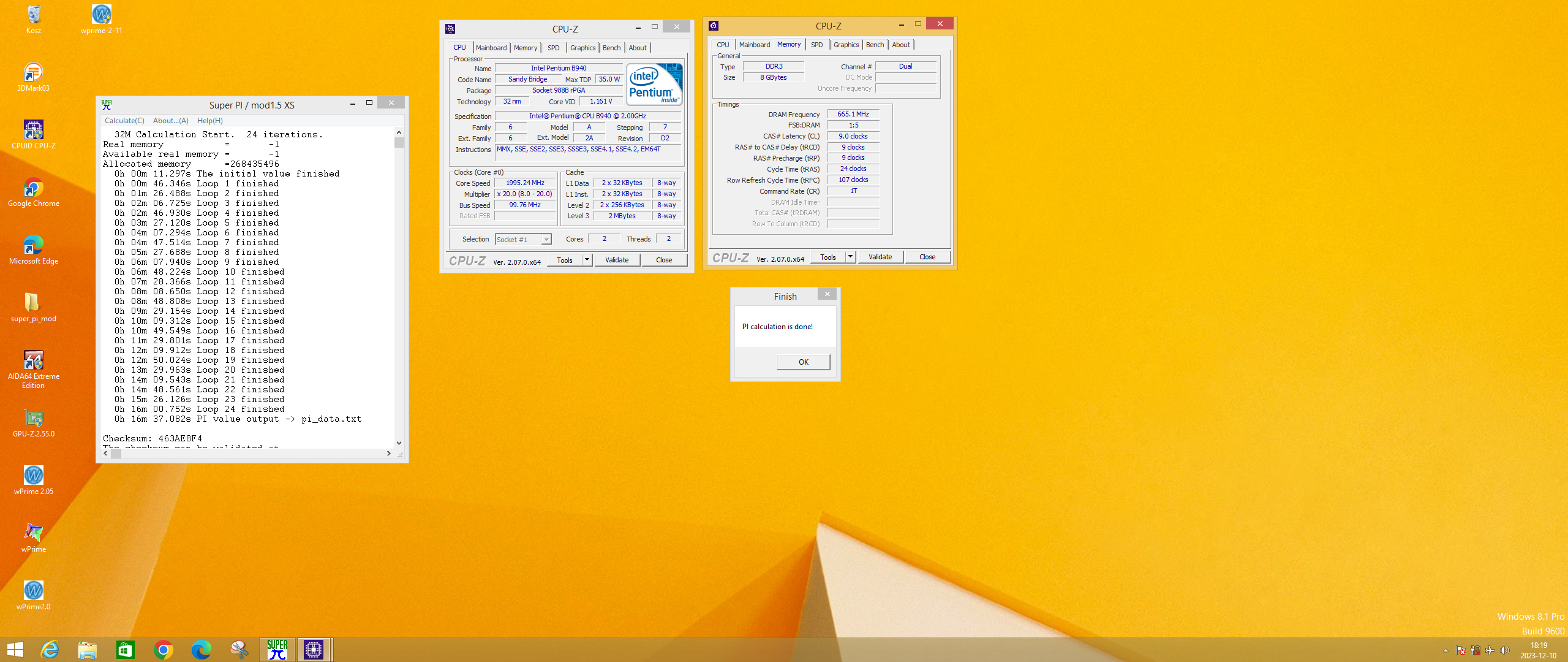Open the Snipping Tool taskbar icon
Viewport: 1568px width, 662px height.
239,650
